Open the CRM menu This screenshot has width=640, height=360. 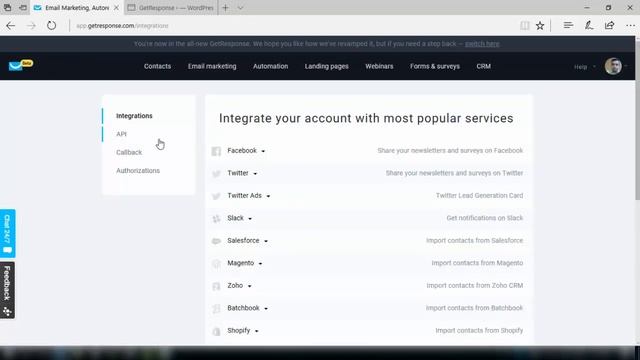[x=483, y=66]
